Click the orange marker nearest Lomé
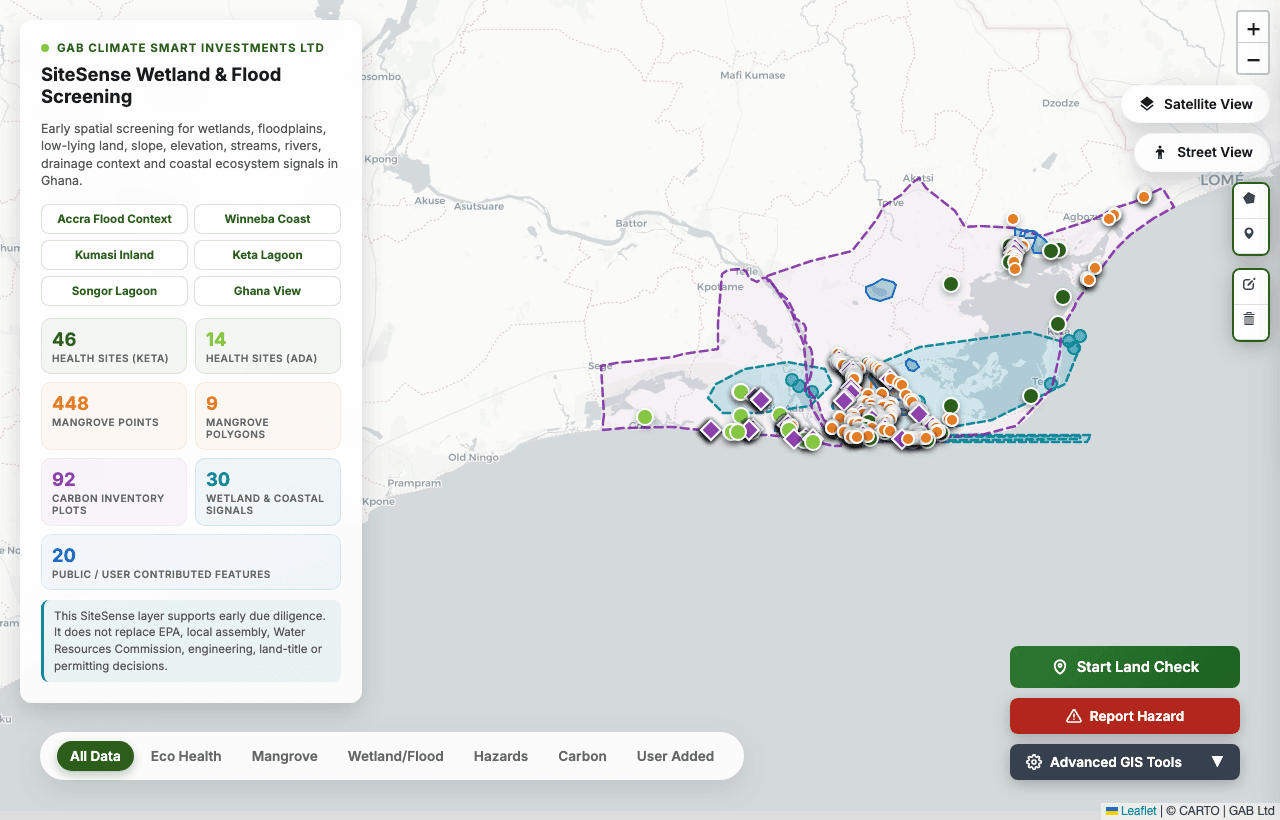Screen dimensions: 1280x820 pyautogui.click(x=1144, y=197)
